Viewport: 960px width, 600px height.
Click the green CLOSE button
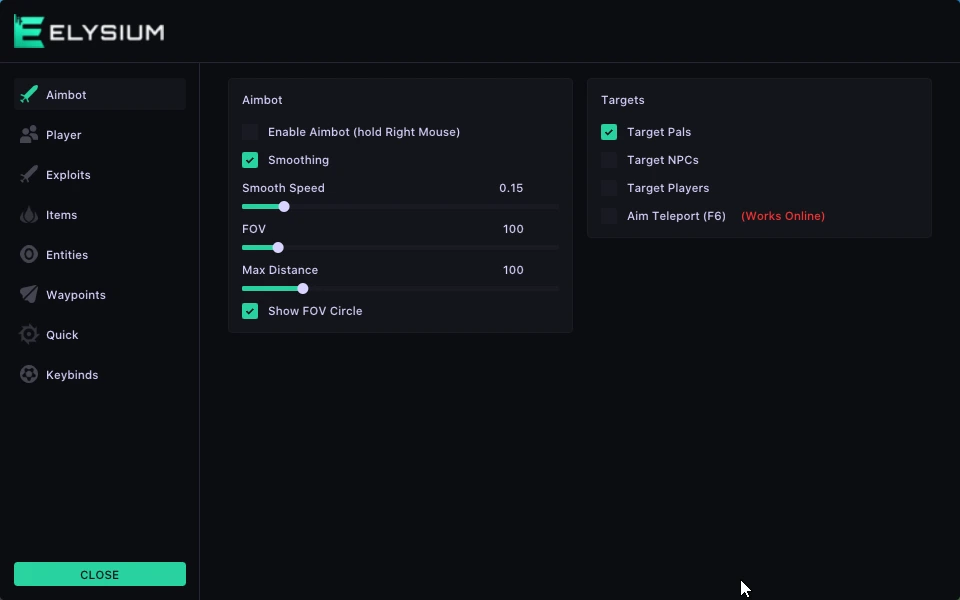coord(100,574)
